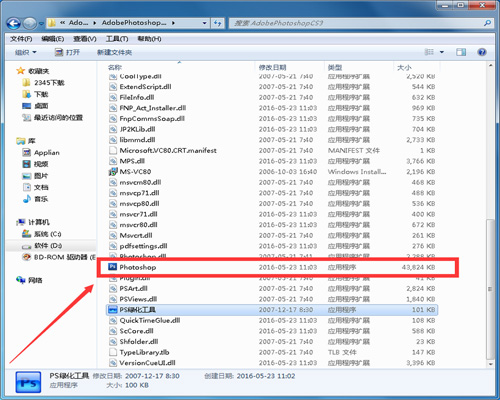This screenshot has height=400, width=500.
Task: Click the Back navigation arrow
Action: point(14,23)
